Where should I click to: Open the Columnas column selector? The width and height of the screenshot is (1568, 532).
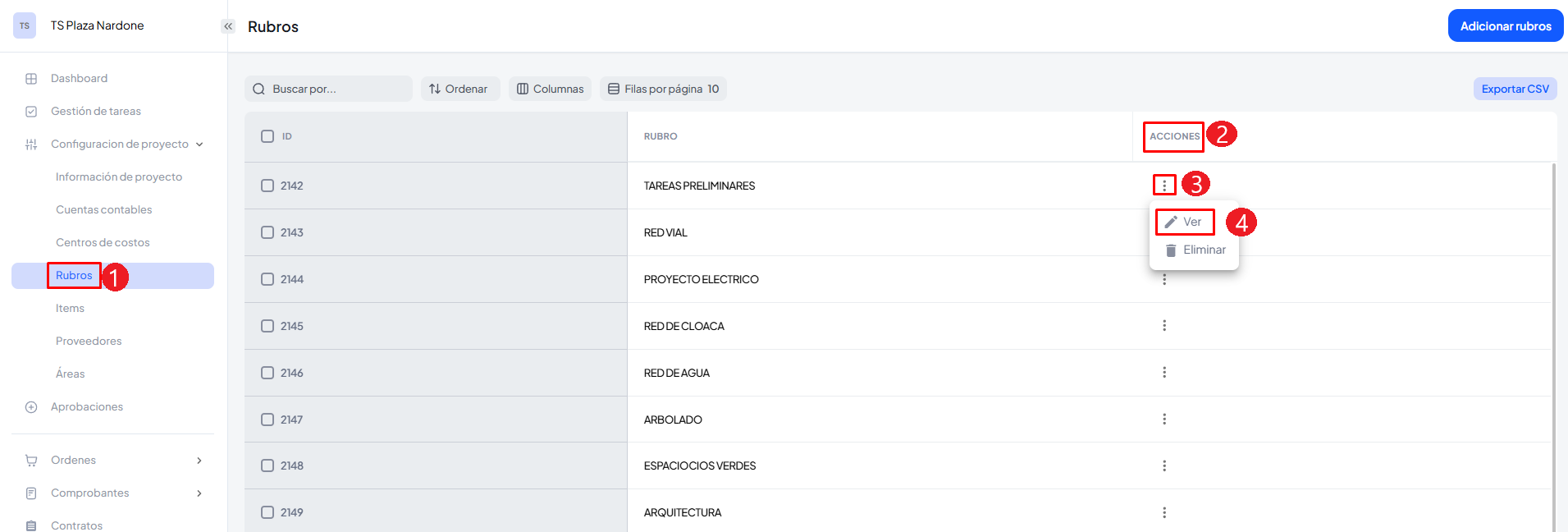pos(550,89)
